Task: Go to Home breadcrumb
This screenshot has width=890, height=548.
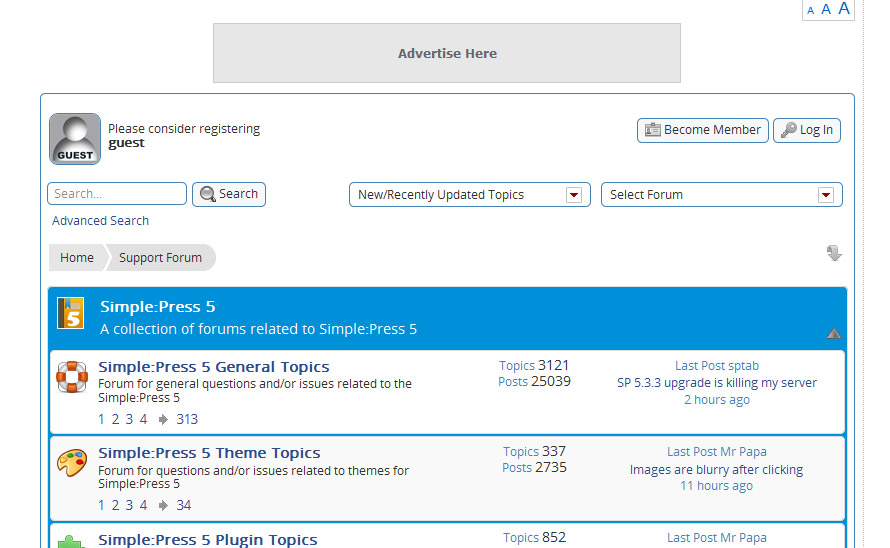Action: point(77,258)
